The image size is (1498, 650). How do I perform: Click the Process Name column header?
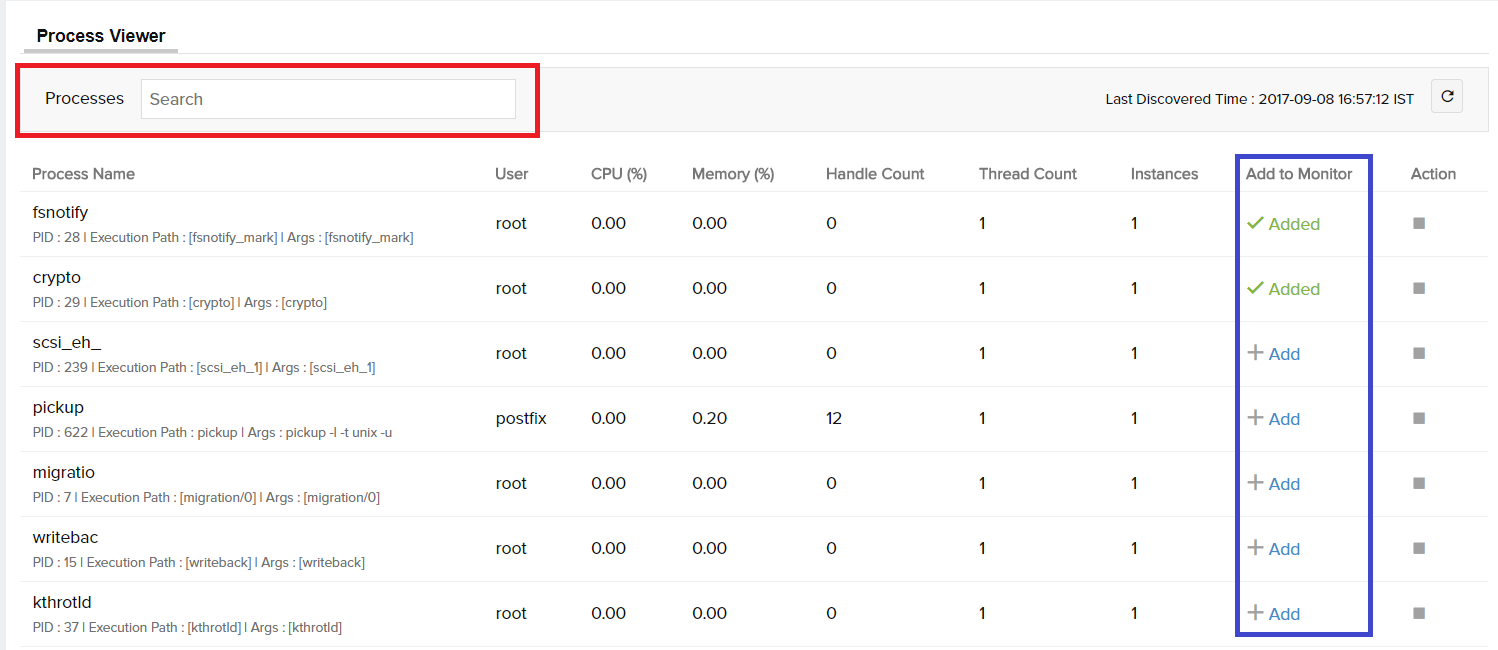coord(83,174)
